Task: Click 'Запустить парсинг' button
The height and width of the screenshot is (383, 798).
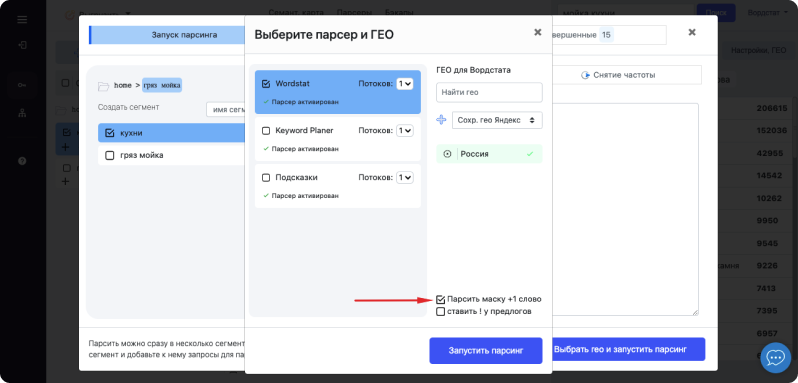Action: (486, 350)
